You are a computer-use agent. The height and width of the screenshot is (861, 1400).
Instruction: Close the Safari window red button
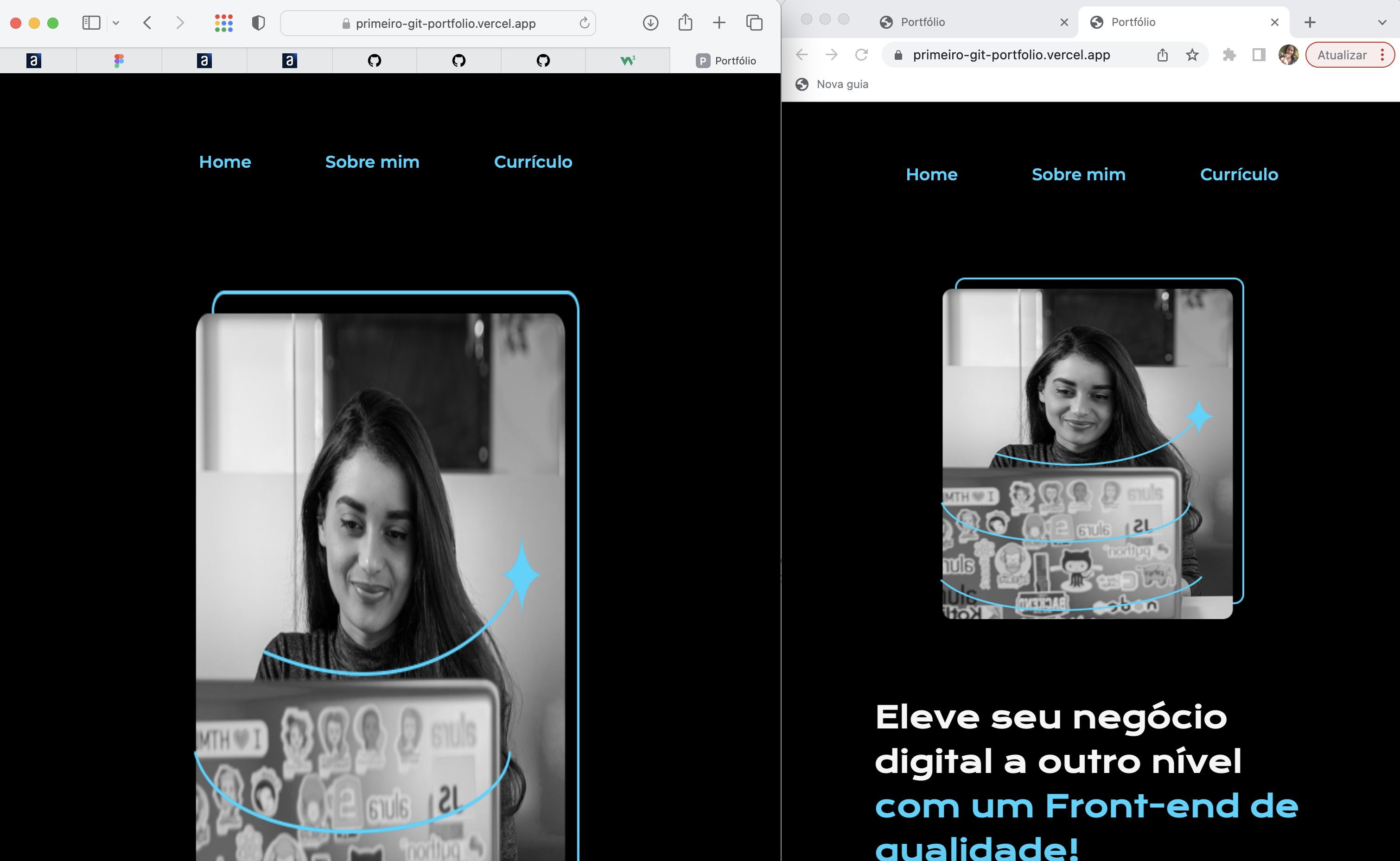pyautogui.click(x=16, y=23)
